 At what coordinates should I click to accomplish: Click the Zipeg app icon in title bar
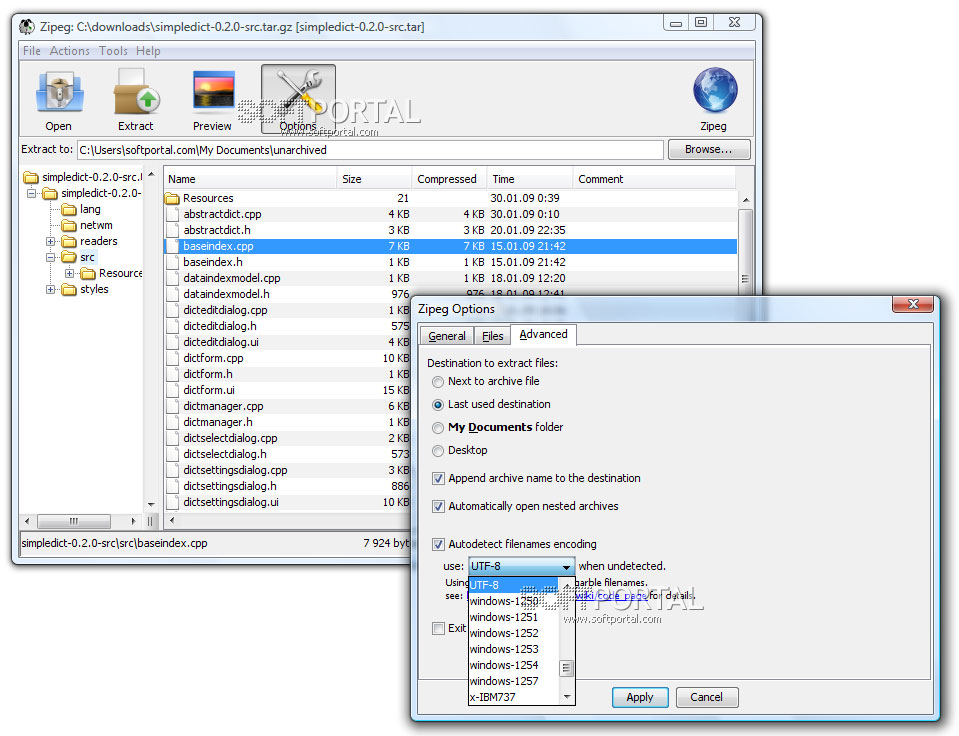[27, 27]
